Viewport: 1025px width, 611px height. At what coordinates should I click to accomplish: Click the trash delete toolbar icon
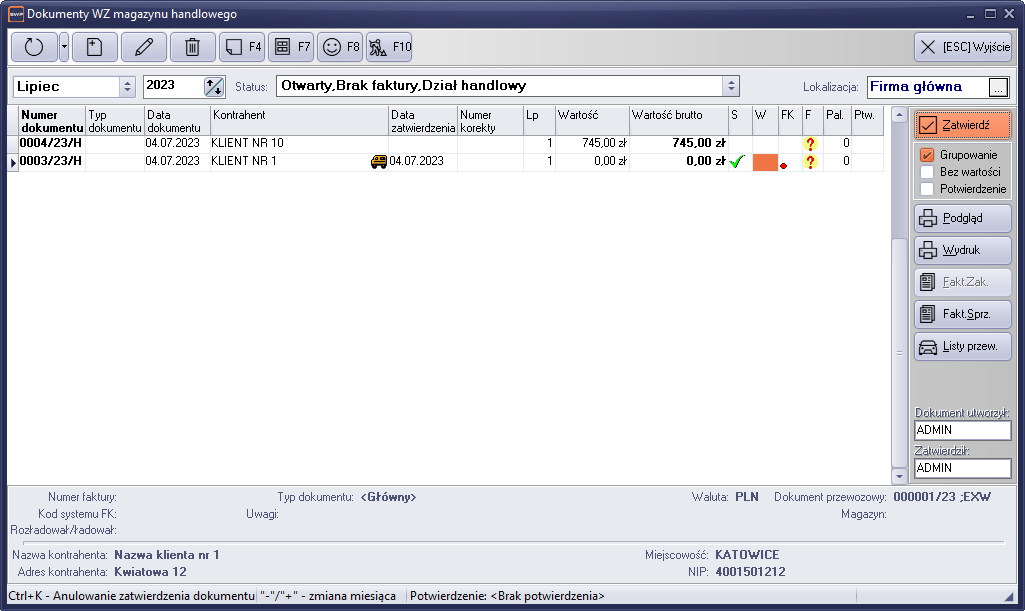coord(192,47)
